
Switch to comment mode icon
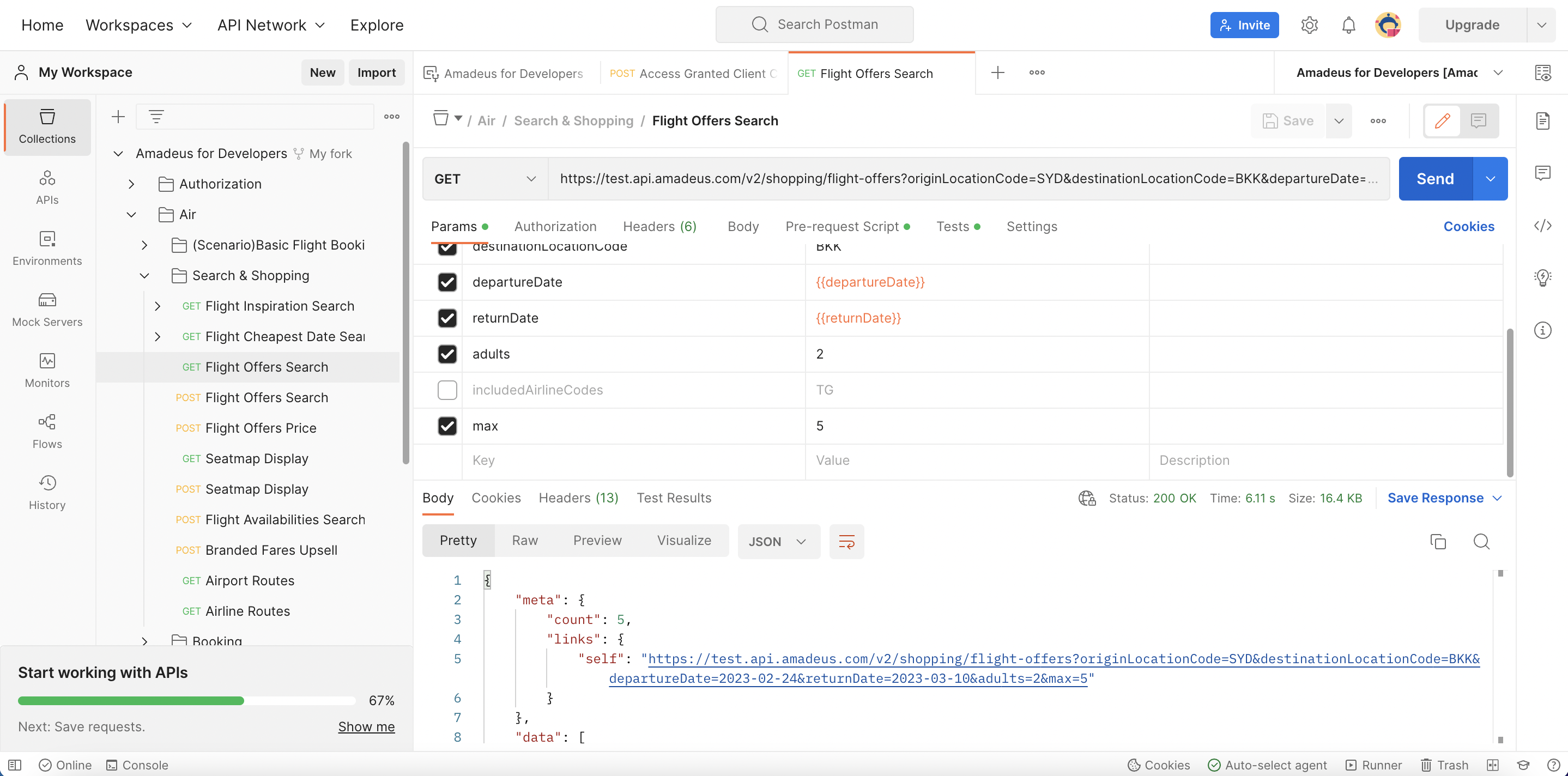click(x=1478, y=120)
